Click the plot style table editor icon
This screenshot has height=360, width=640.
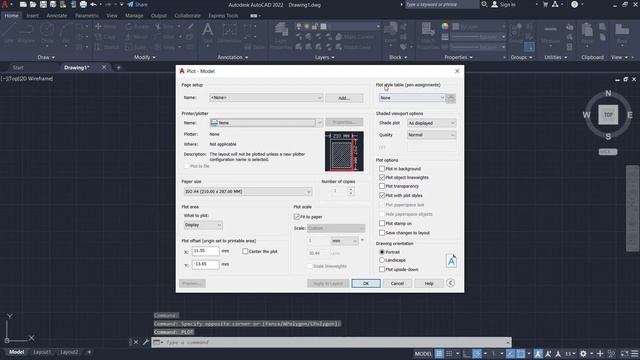[451, 98]
